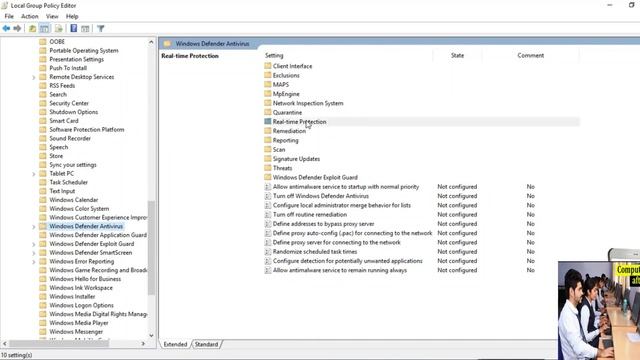
Task: Select the MpEngine folder entry
Action: (286, 93)
